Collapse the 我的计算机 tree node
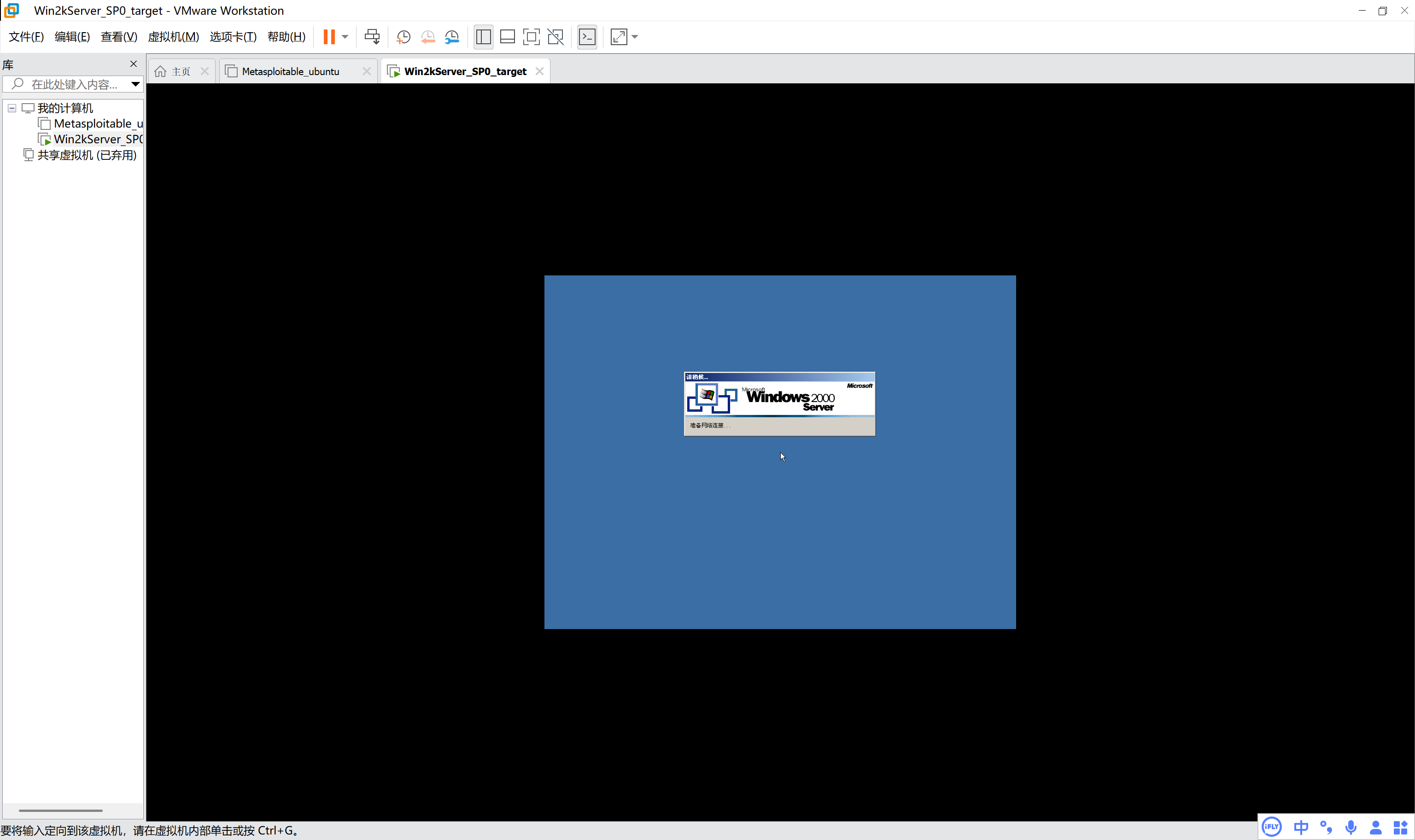Image resolution: width=1415 pixels, height=840 pixels. pyautogui.click(x=12, y=108)
